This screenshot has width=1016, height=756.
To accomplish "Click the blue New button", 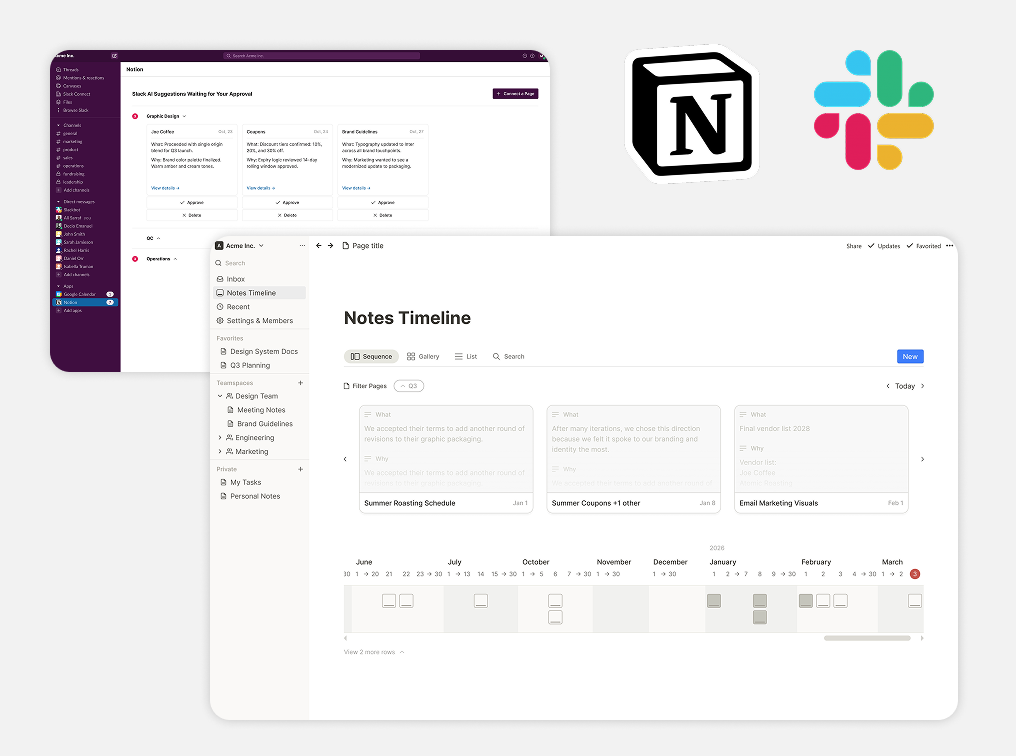I will tap(910, 356).
